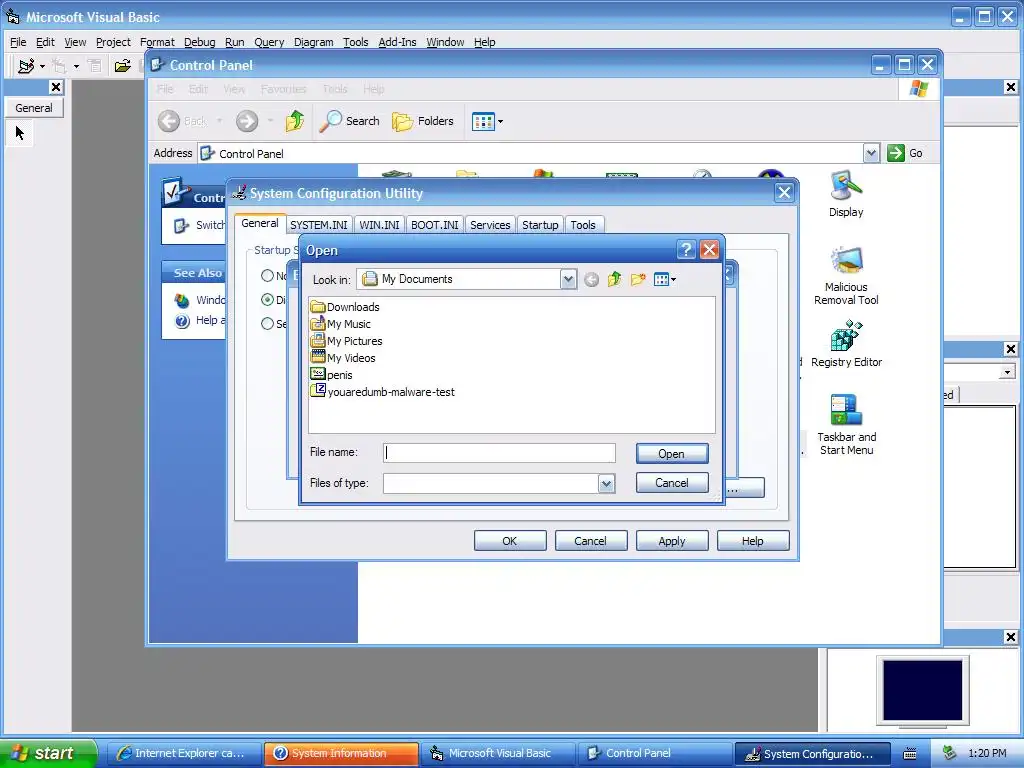
Task: Open Visual Basic Add-Ins menu
Action: (x=397, y=42)
